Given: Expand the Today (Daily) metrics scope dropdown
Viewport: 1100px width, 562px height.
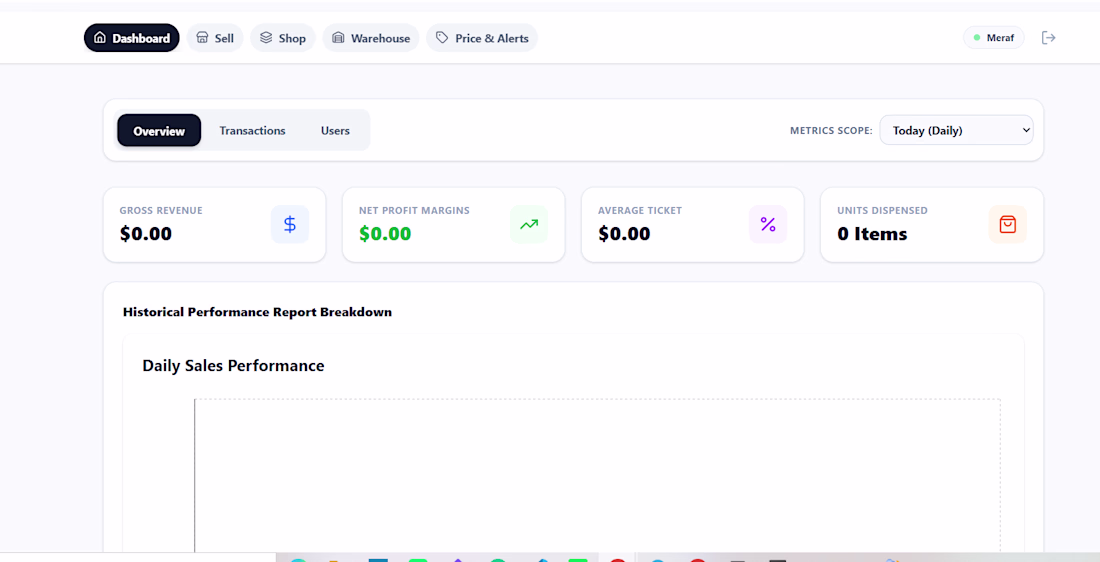Looking at the screenshot, I should pos(956,131).
